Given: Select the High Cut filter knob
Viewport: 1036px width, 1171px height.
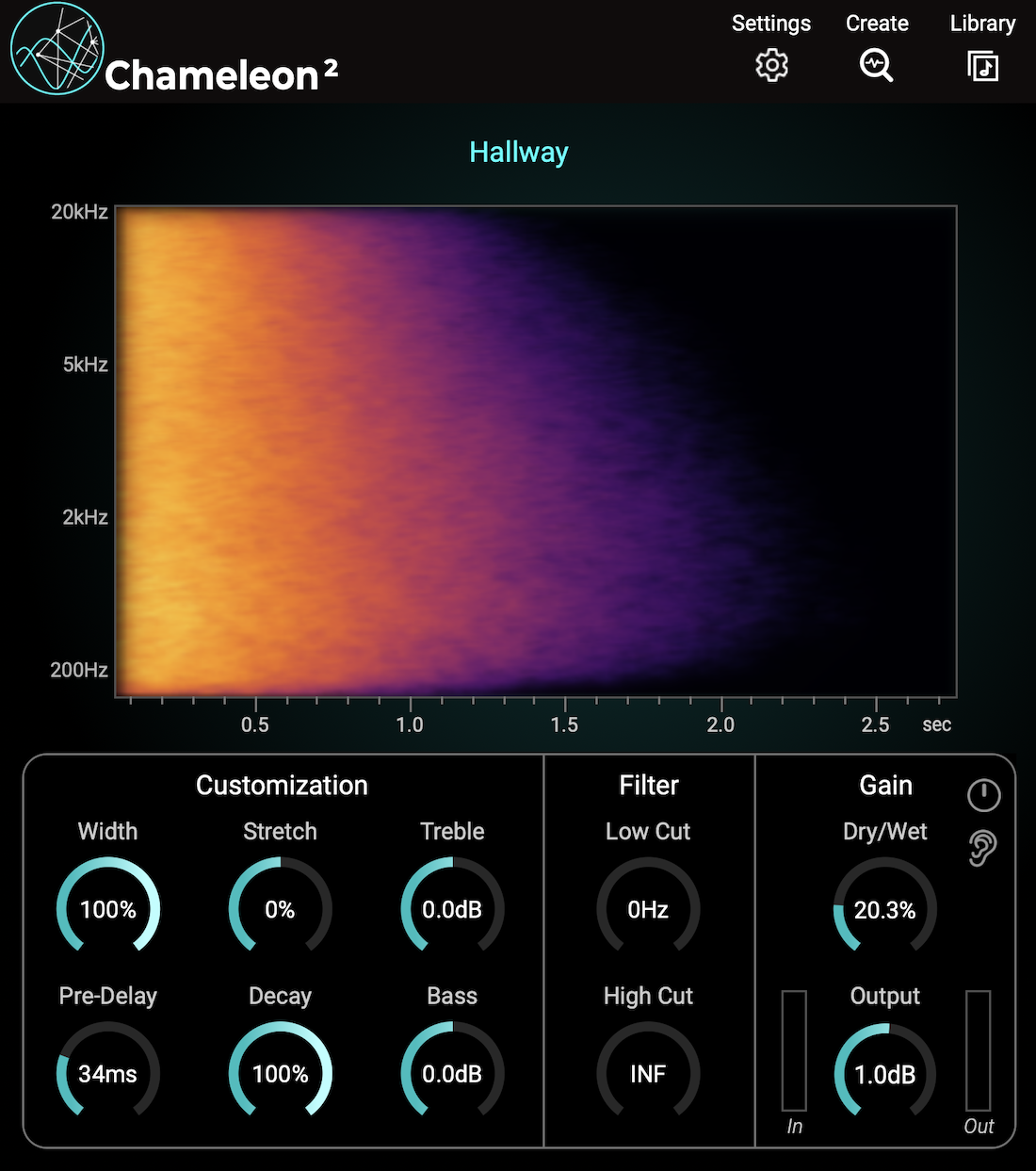Looking at the screenshot, I should pyautogui.click(x=648, y=1073).
